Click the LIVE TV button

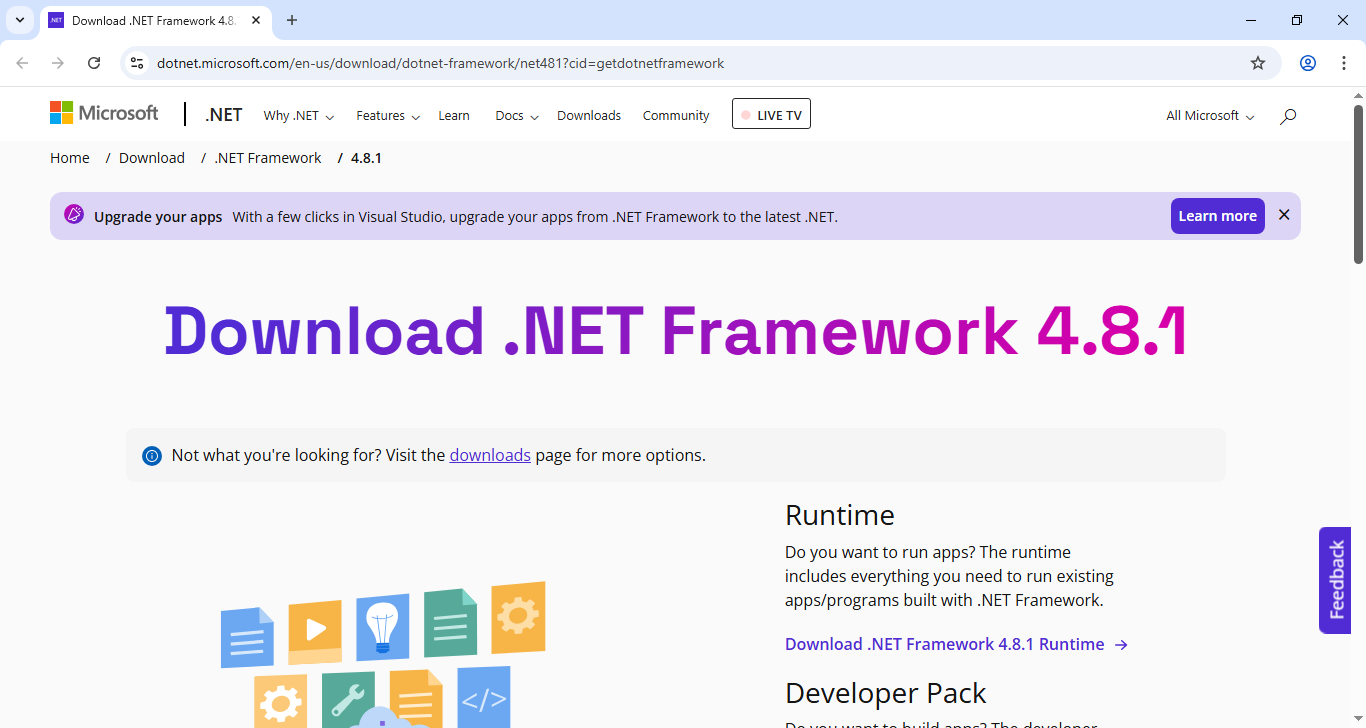click(x=771, y=114)
